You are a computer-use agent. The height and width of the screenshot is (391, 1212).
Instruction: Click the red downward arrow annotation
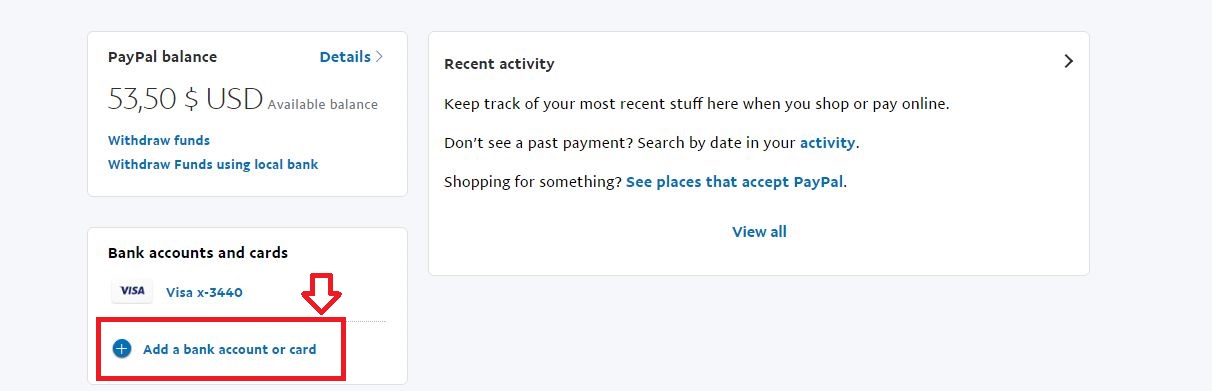(x=322, y=294)
